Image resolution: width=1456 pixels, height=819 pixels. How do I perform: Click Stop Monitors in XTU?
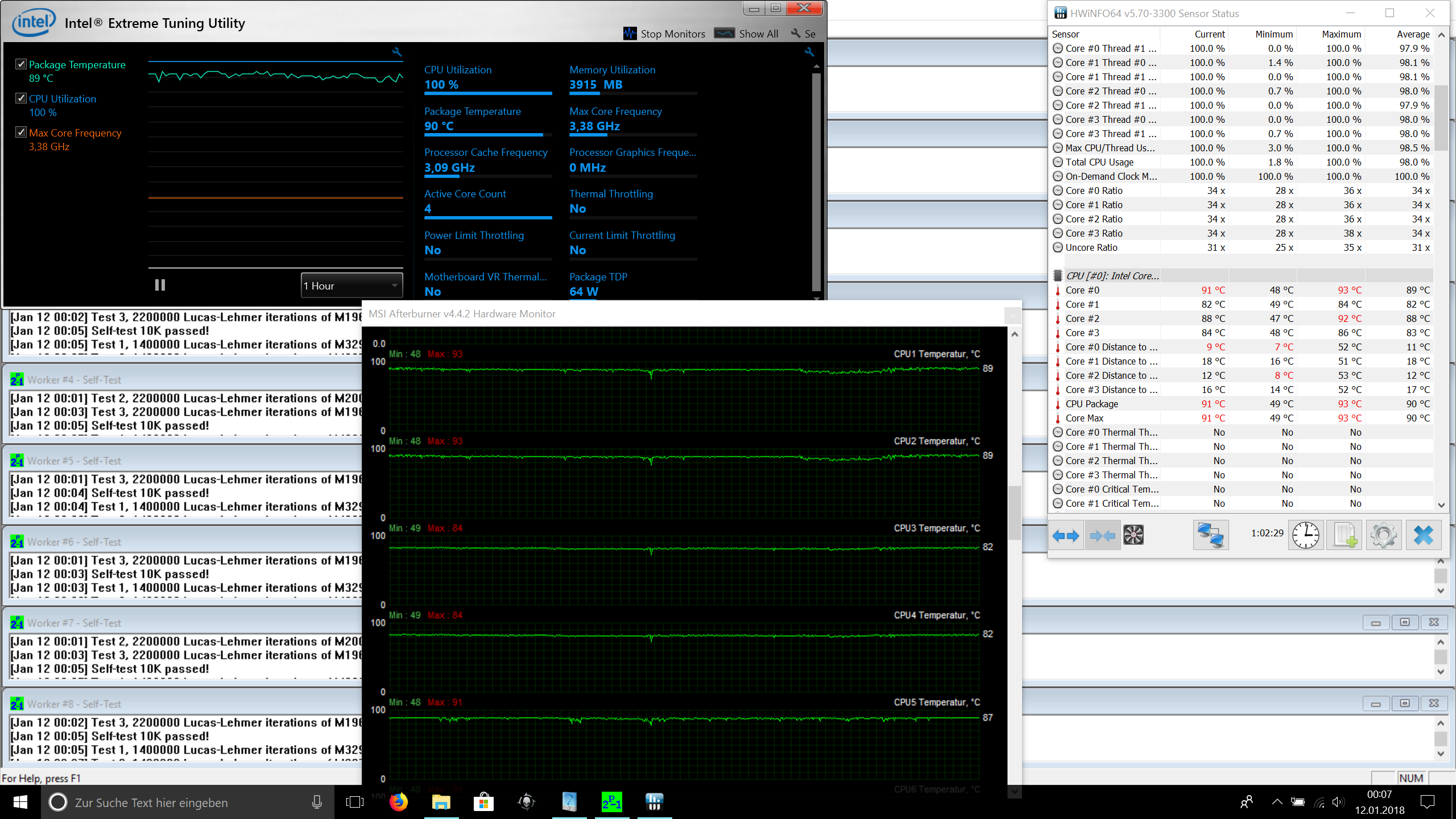click(x=664, y=34)
